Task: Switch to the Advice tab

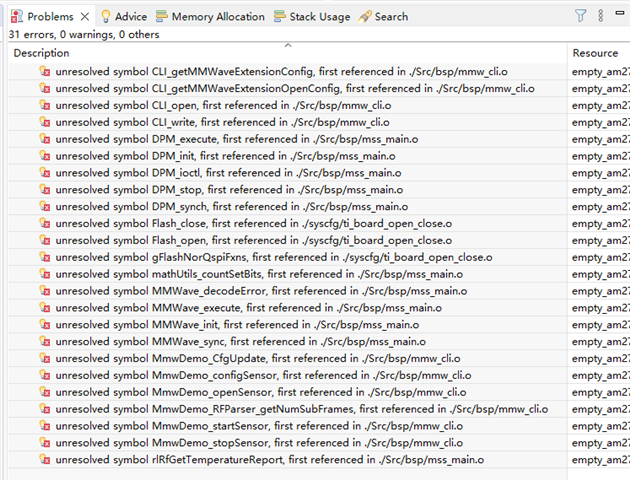Action: pos(123,17)
